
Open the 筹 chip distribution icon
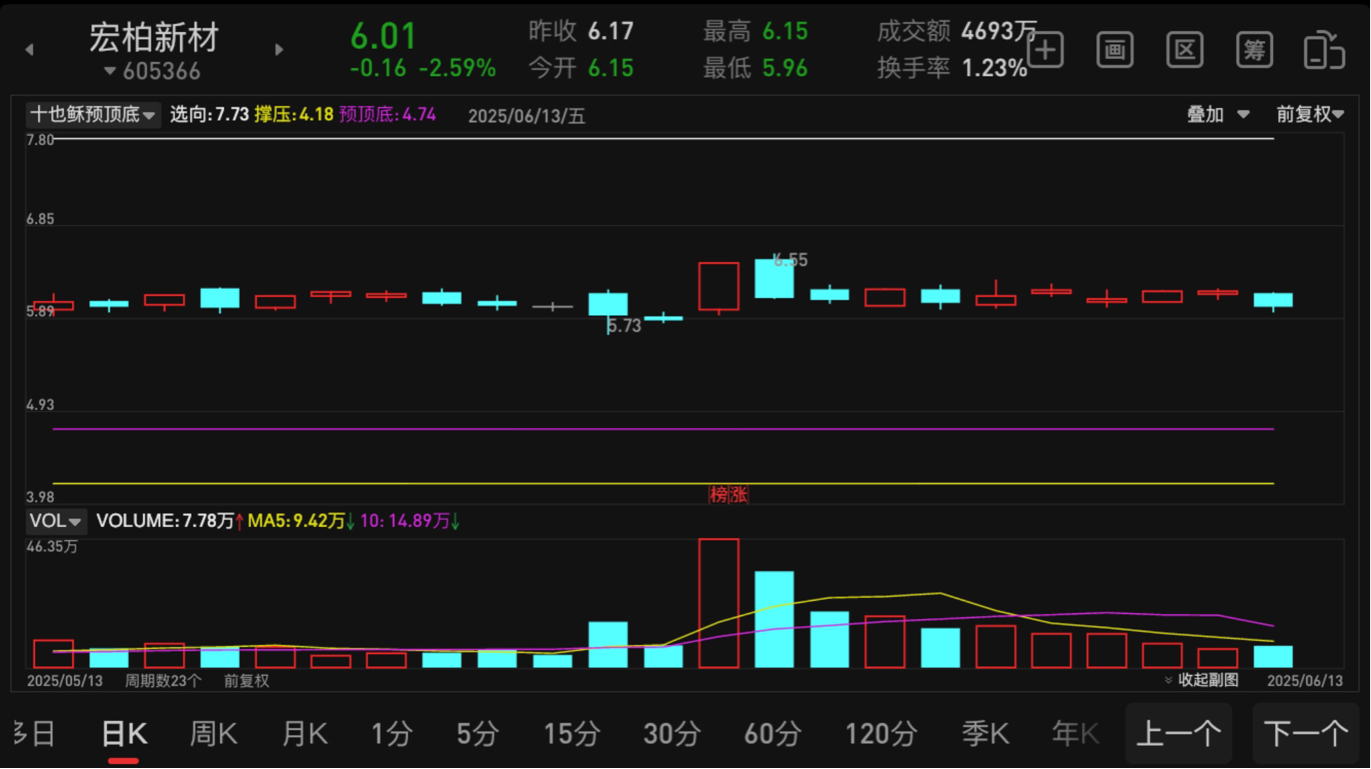coord(1255,49)
